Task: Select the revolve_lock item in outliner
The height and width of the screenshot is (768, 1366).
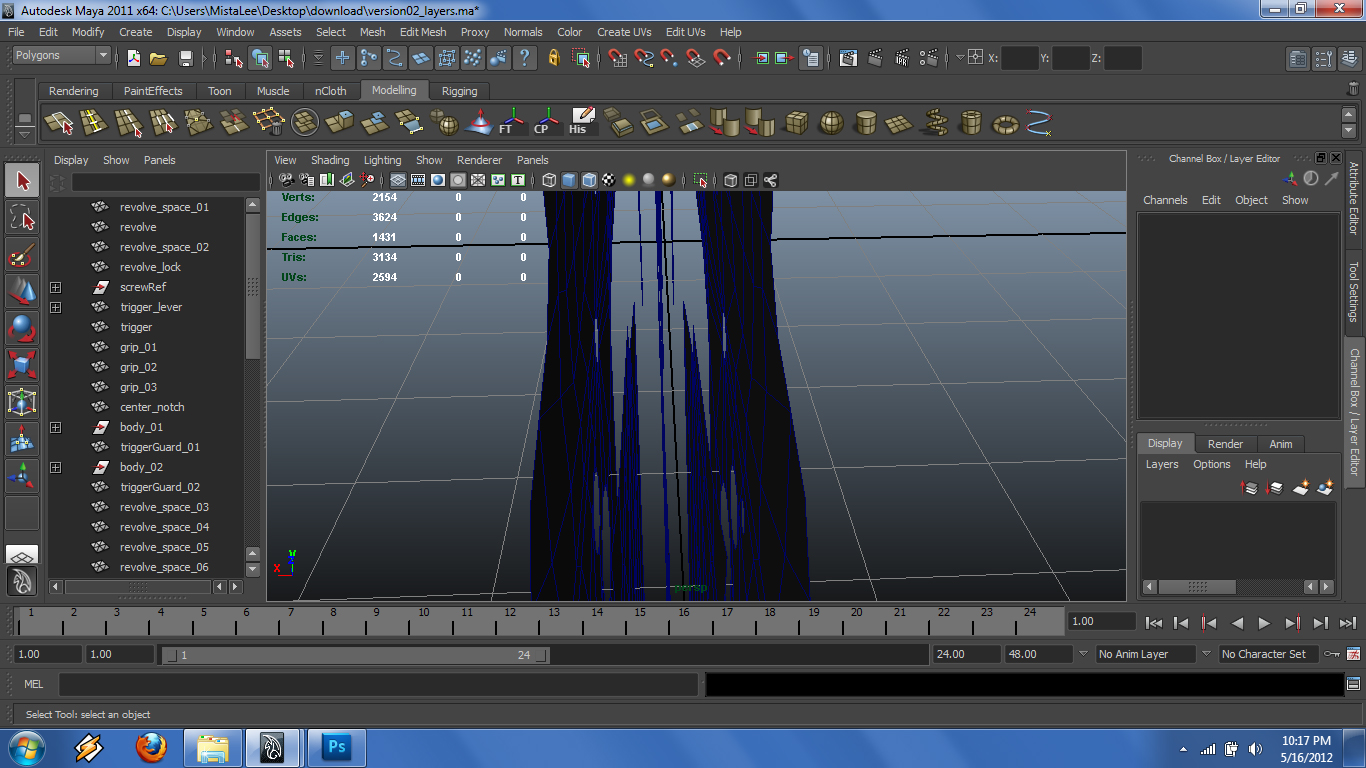Action: (x=150, y=267)
